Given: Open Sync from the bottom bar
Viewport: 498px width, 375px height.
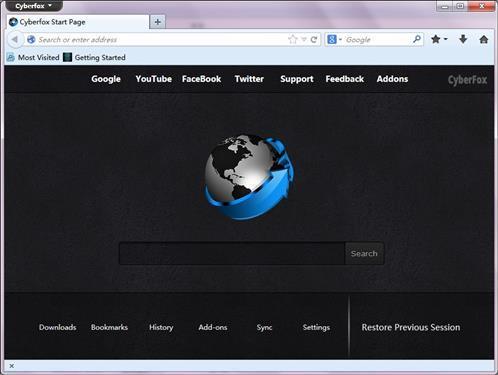Looking at the screenshot, I should [x=264, y=328].
